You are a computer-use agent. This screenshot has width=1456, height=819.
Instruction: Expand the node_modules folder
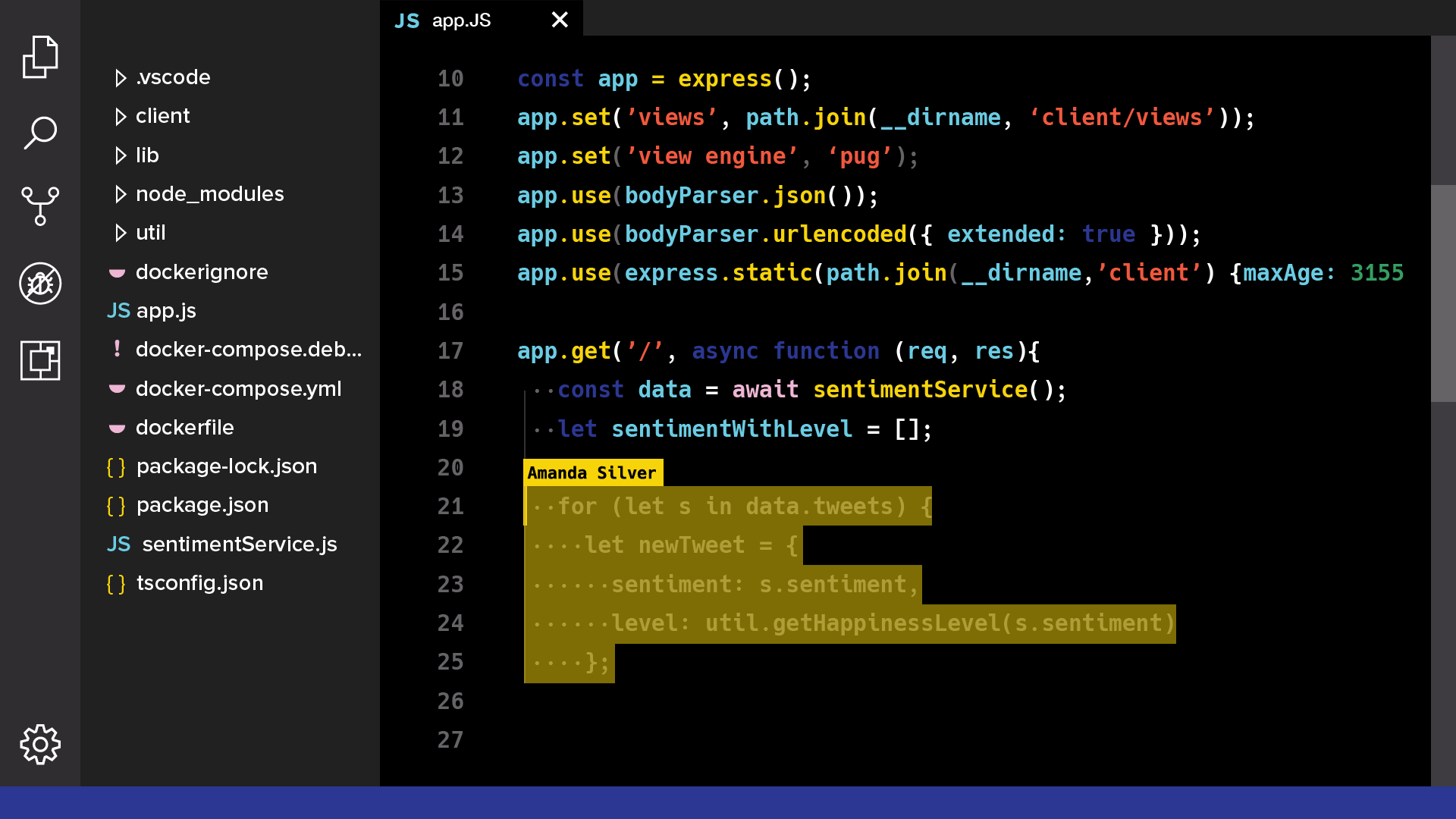pyautogui.click(x=120, y=195)
